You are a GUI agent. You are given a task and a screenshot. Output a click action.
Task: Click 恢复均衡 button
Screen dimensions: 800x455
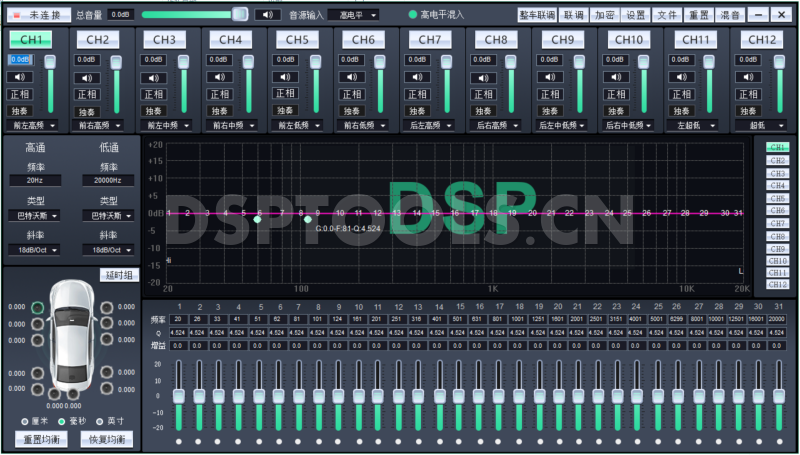107,439
